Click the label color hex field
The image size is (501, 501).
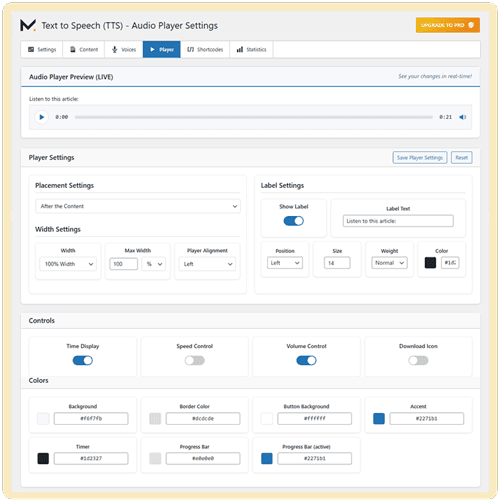click(x=450, y=263)
